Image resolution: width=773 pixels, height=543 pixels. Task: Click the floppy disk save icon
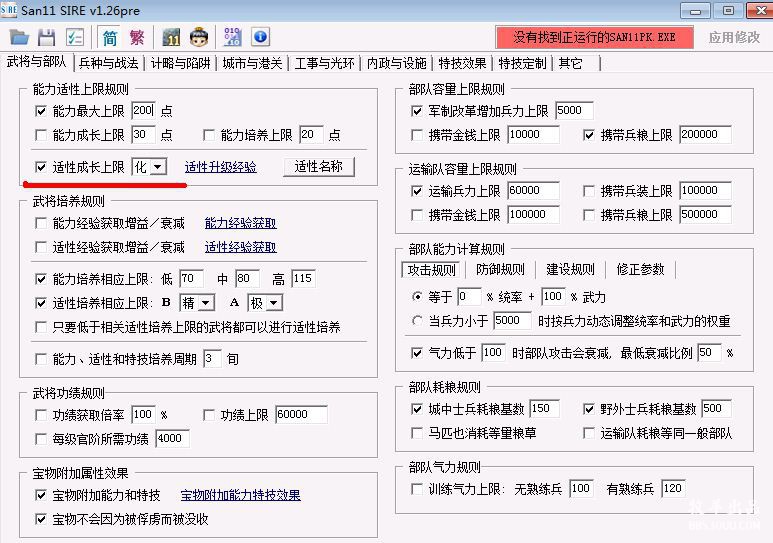point(47,37)
